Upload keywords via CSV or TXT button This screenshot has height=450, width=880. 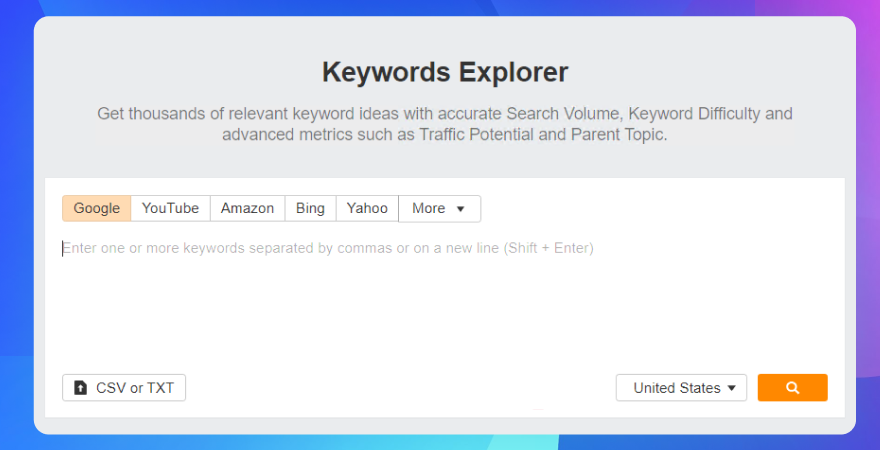click(x=124, y=388)
